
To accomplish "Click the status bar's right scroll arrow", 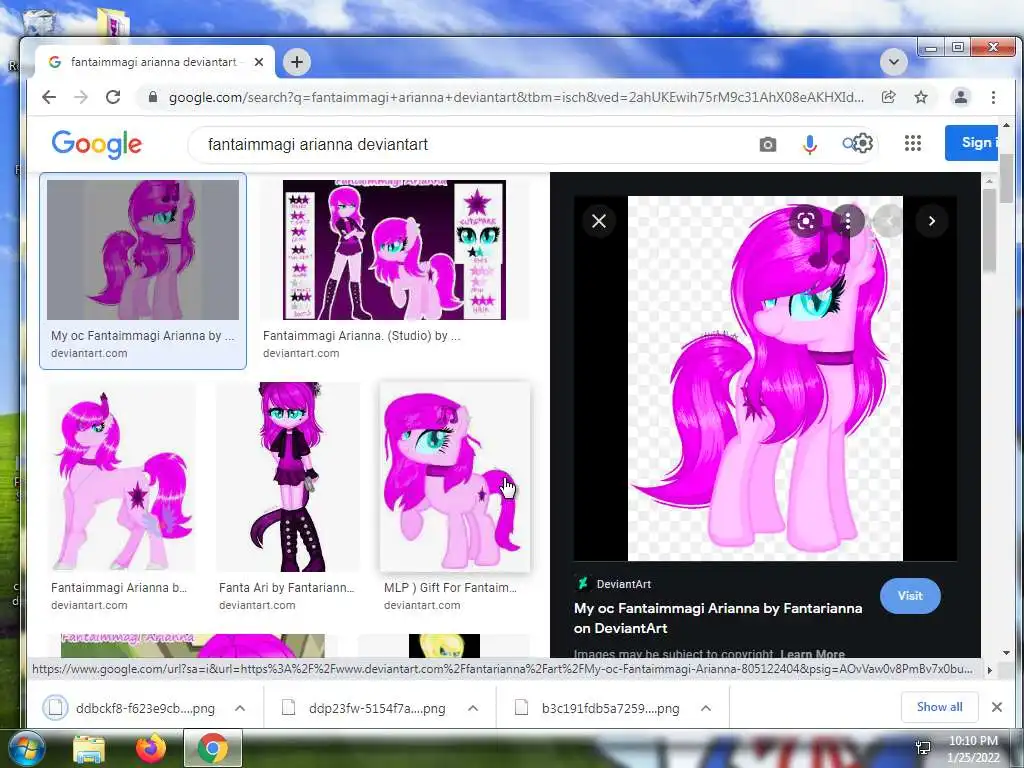I will (x=989, y=669).
